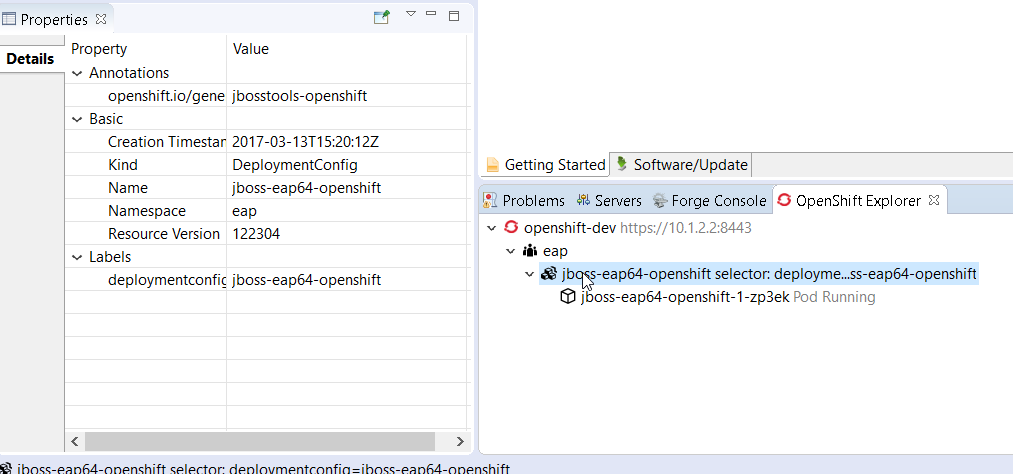Click the openshift-dev connection icon
This screenshot has height=474, width=1013.
(511, 228)
